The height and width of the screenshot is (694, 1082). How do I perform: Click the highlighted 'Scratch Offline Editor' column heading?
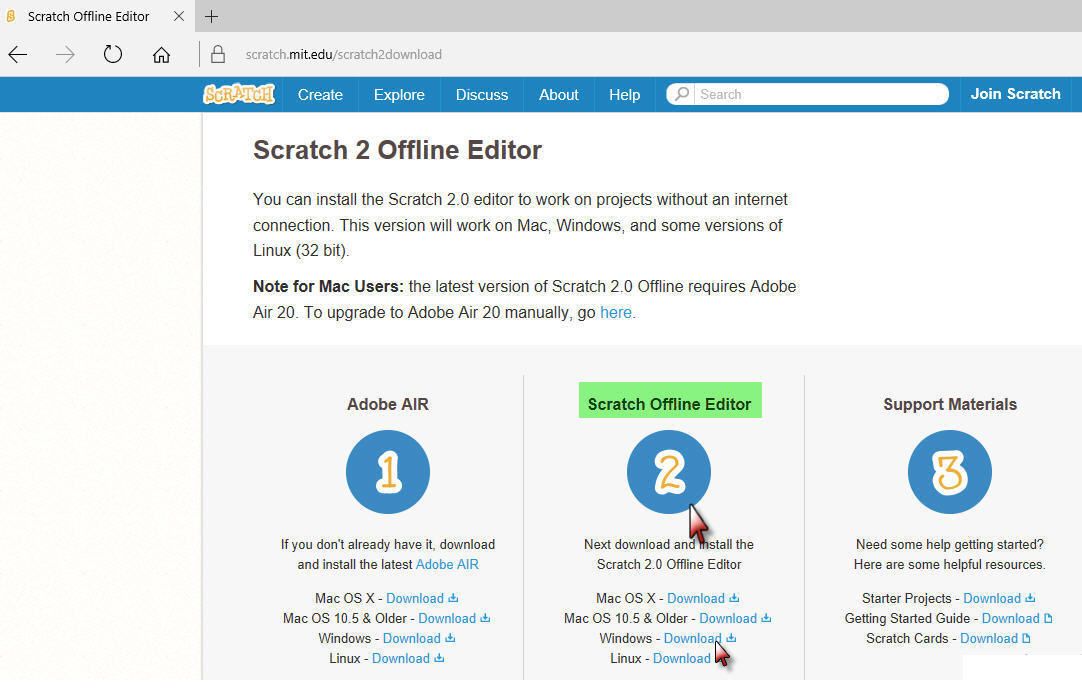tap(669, 404)
